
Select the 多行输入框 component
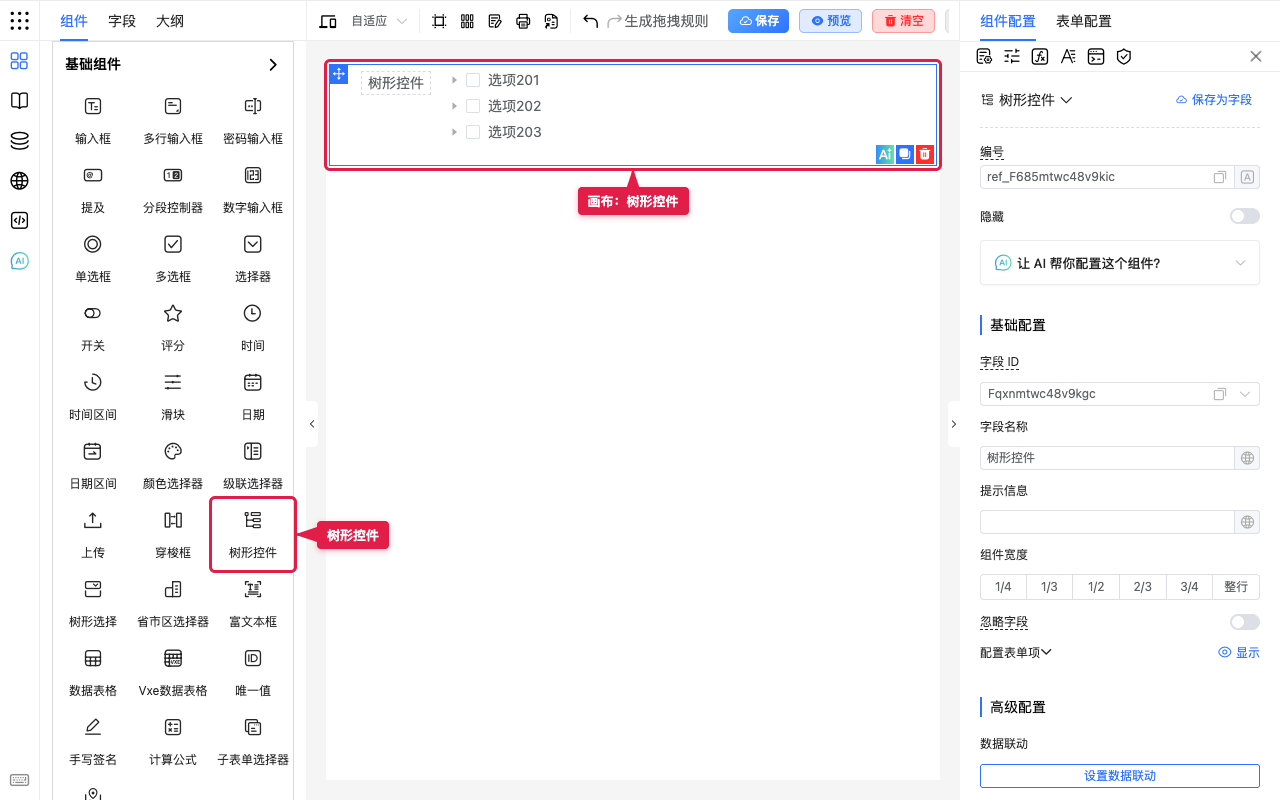coord(173,120)
